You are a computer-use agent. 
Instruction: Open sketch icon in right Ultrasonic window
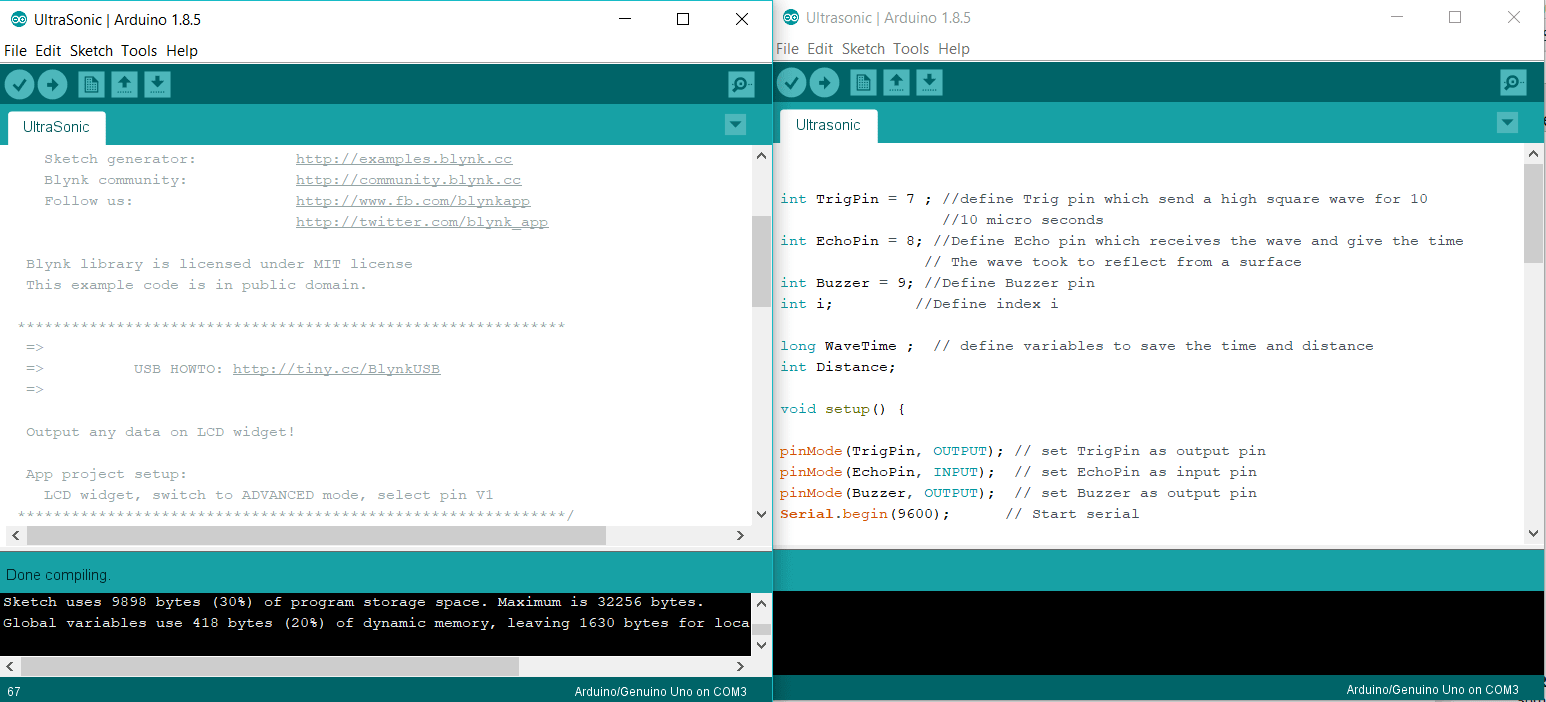896,83
